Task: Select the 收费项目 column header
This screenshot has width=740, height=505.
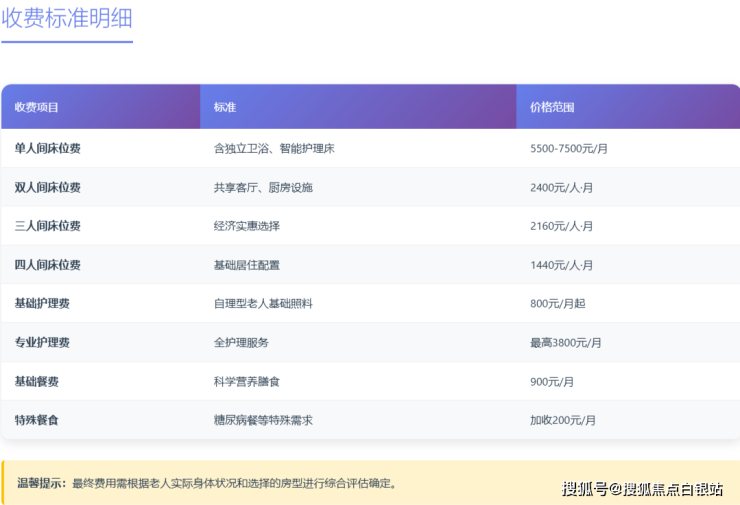Action: pos(37,107)
